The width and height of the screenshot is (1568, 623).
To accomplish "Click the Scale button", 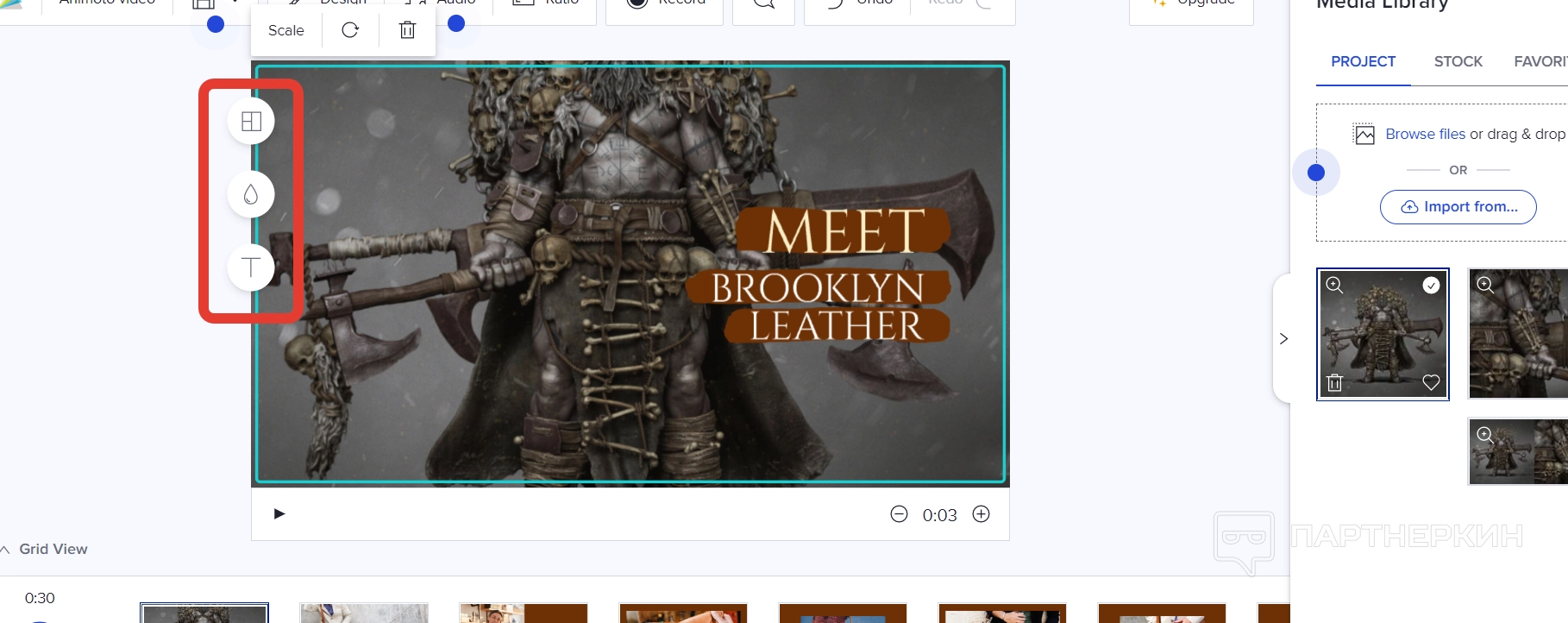I will click(x=286, y=30).
